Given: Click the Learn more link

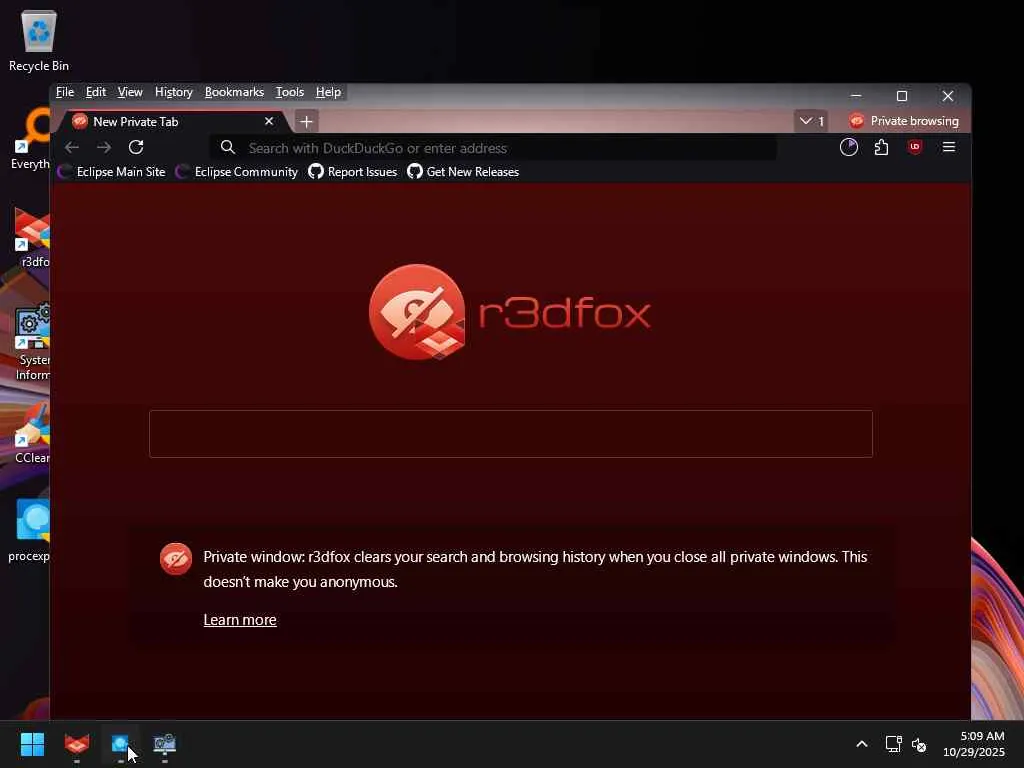Looking at the screenshot, I should [240, 620].
